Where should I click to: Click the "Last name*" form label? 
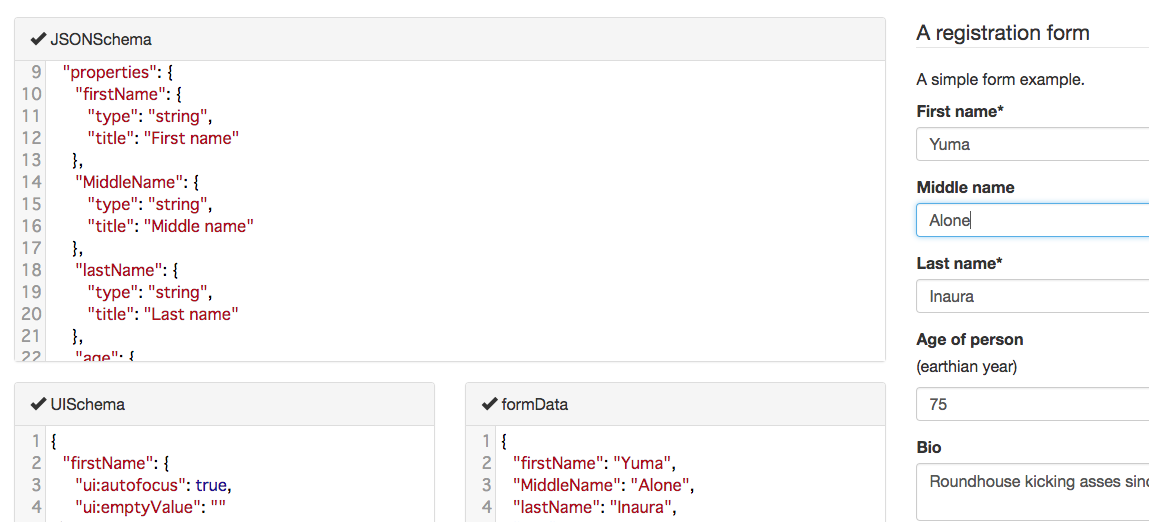[x=959, y=263]
